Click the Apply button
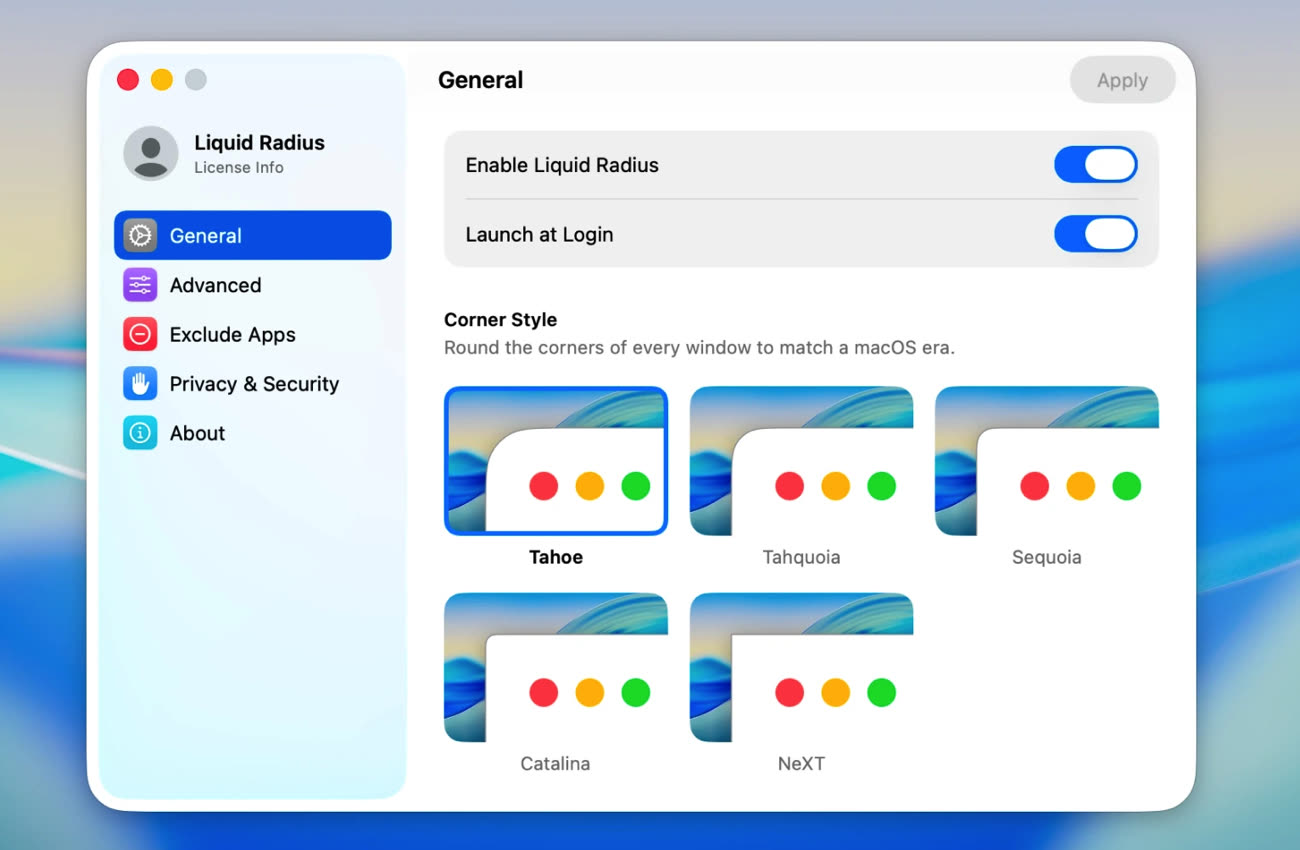The height and width of the screenshot is (850, 1300). 1122,80
